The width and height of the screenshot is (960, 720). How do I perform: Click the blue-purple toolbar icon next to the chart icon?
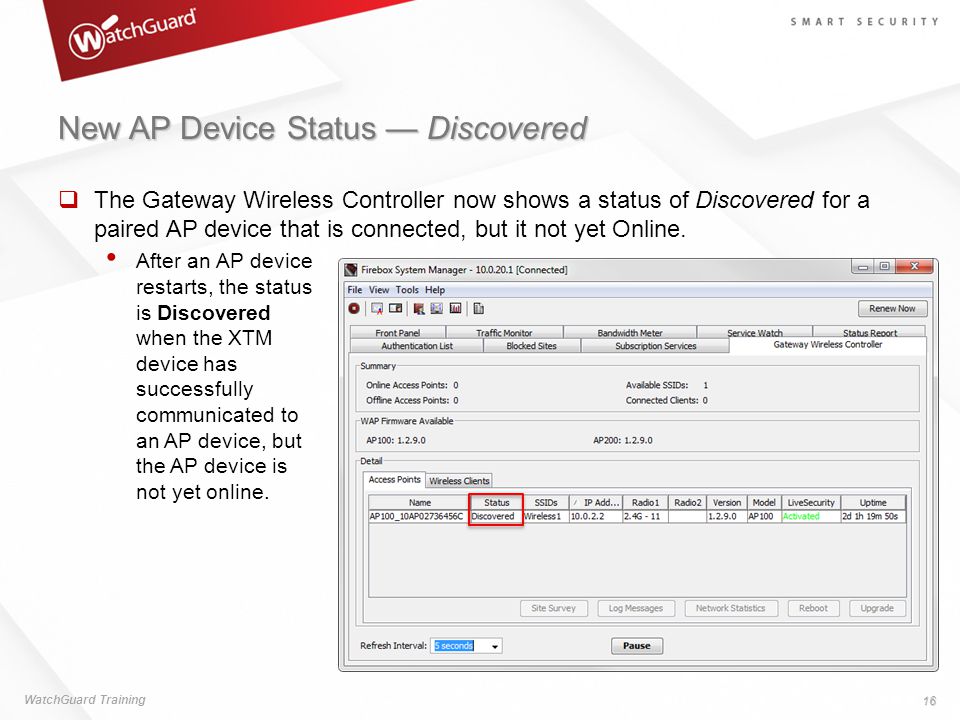(437, 308)
